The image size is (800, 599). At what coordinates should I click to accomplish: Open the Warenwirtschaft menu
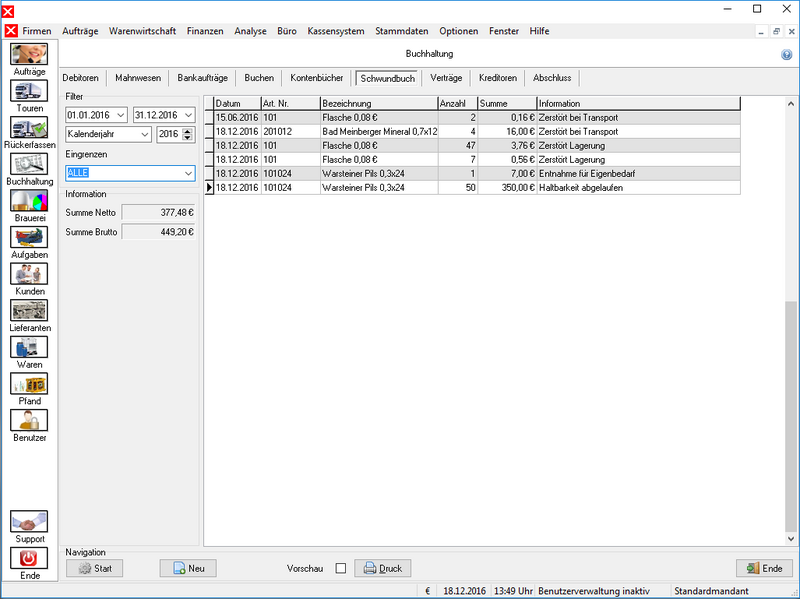(142, 31)
